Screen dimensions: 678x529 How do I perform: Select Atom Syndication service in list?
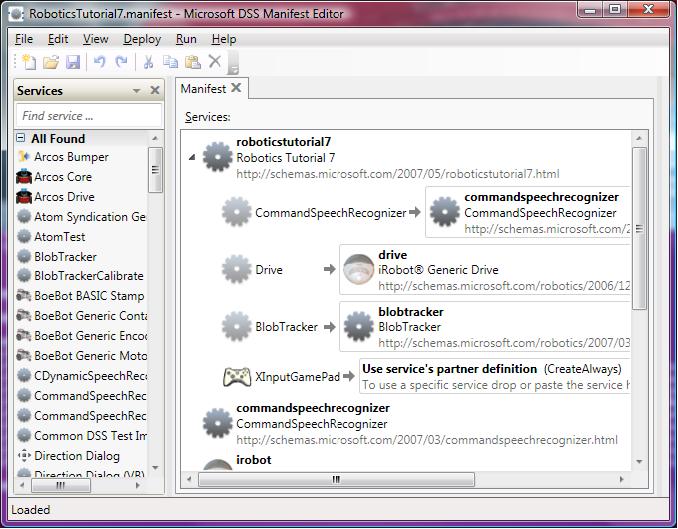pos(81,216)
